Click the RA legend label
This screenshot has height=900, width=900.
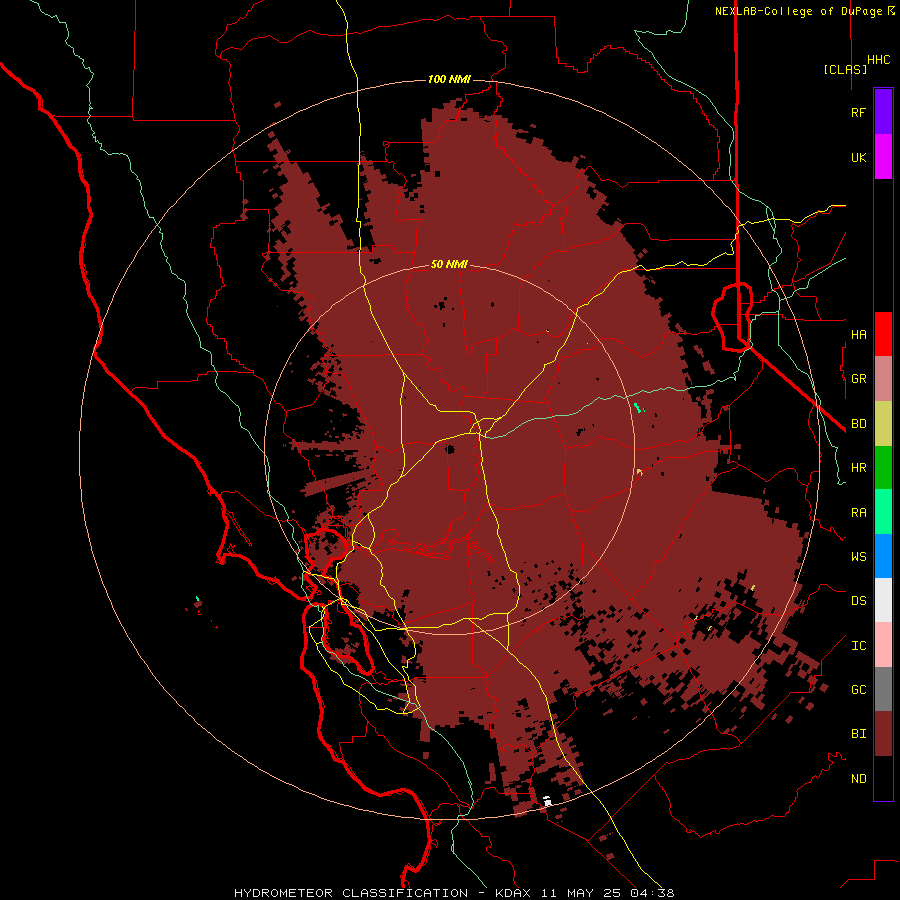tap(859, 513)
